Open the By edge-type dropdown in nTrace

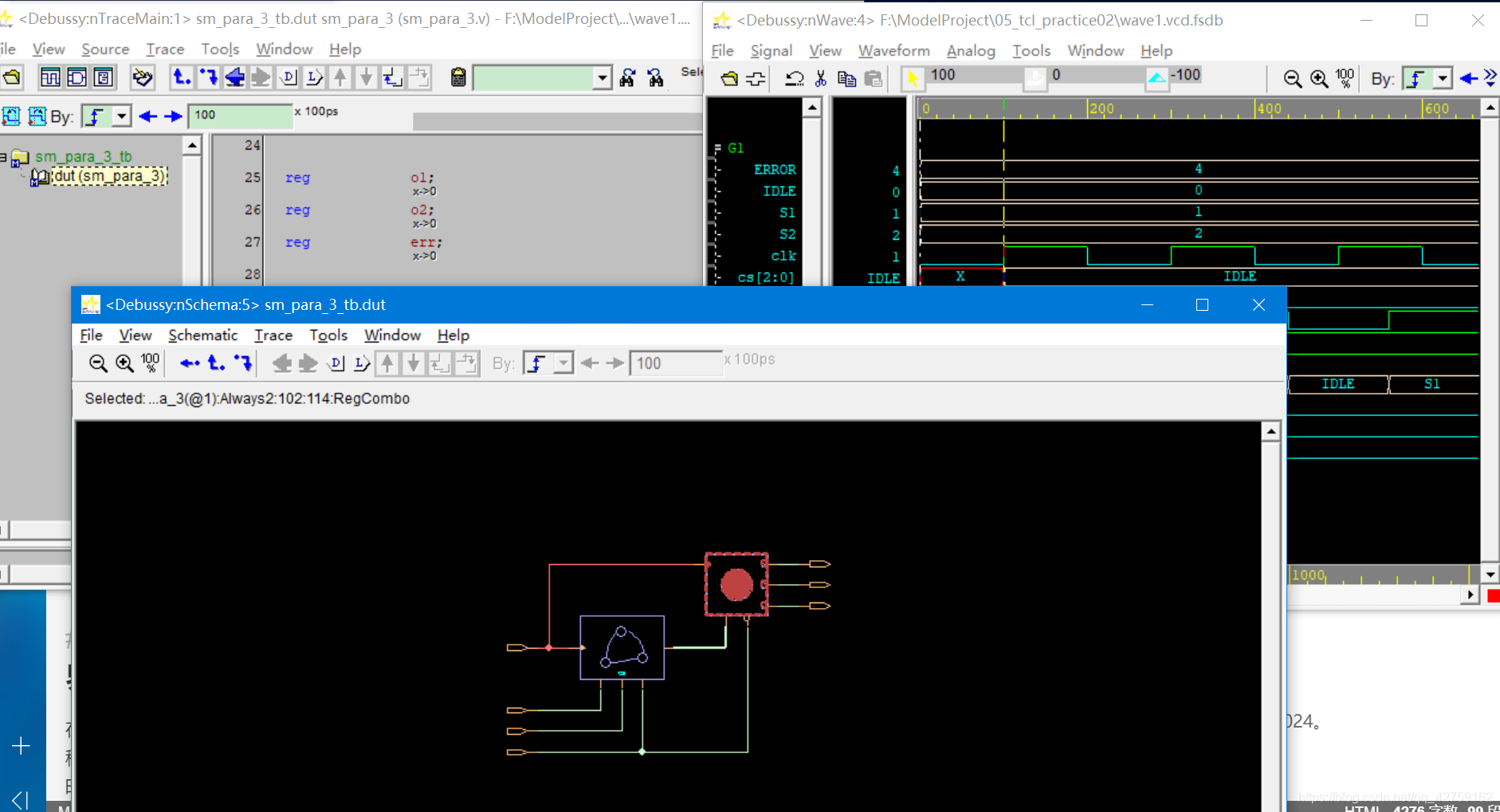pos(121,116)
